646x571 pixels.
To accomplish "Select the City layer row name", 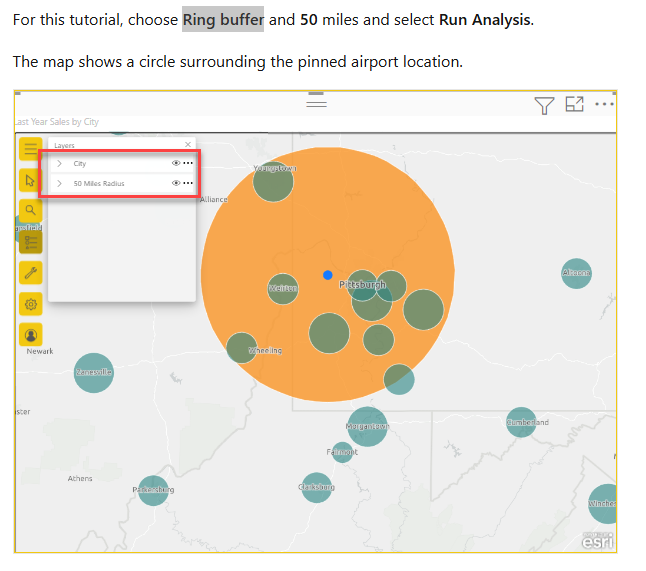I will click(x=80, y=164).
